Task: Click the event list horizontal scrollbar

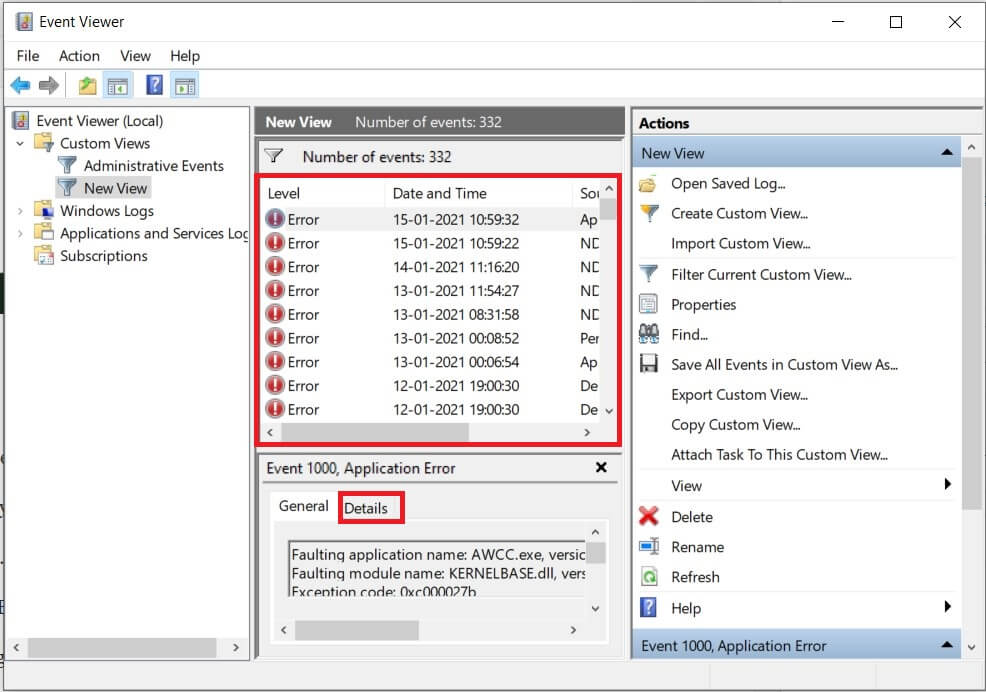Action: (375, 432)
